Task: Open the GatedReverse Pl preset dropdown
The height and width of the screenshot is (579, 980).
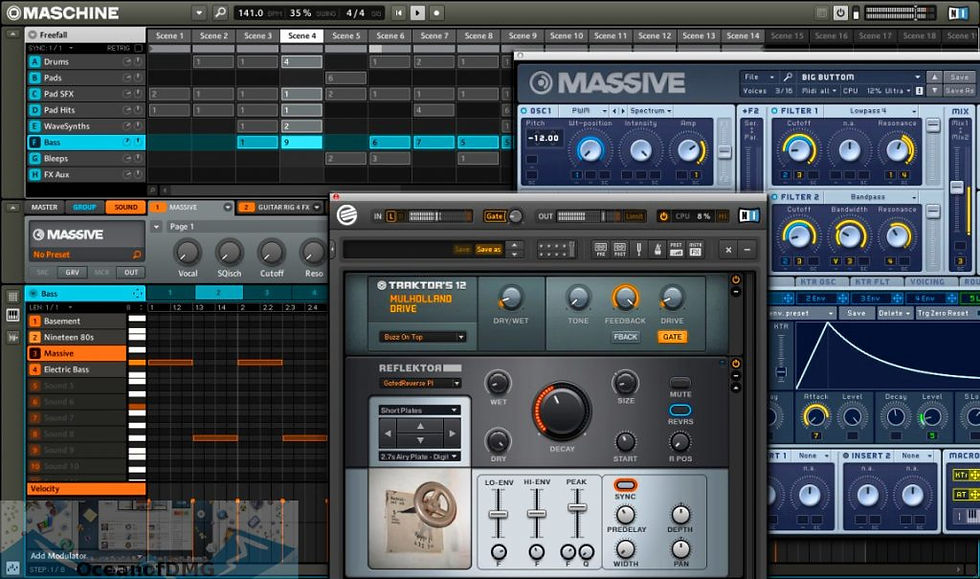Action: click(419, 383)
